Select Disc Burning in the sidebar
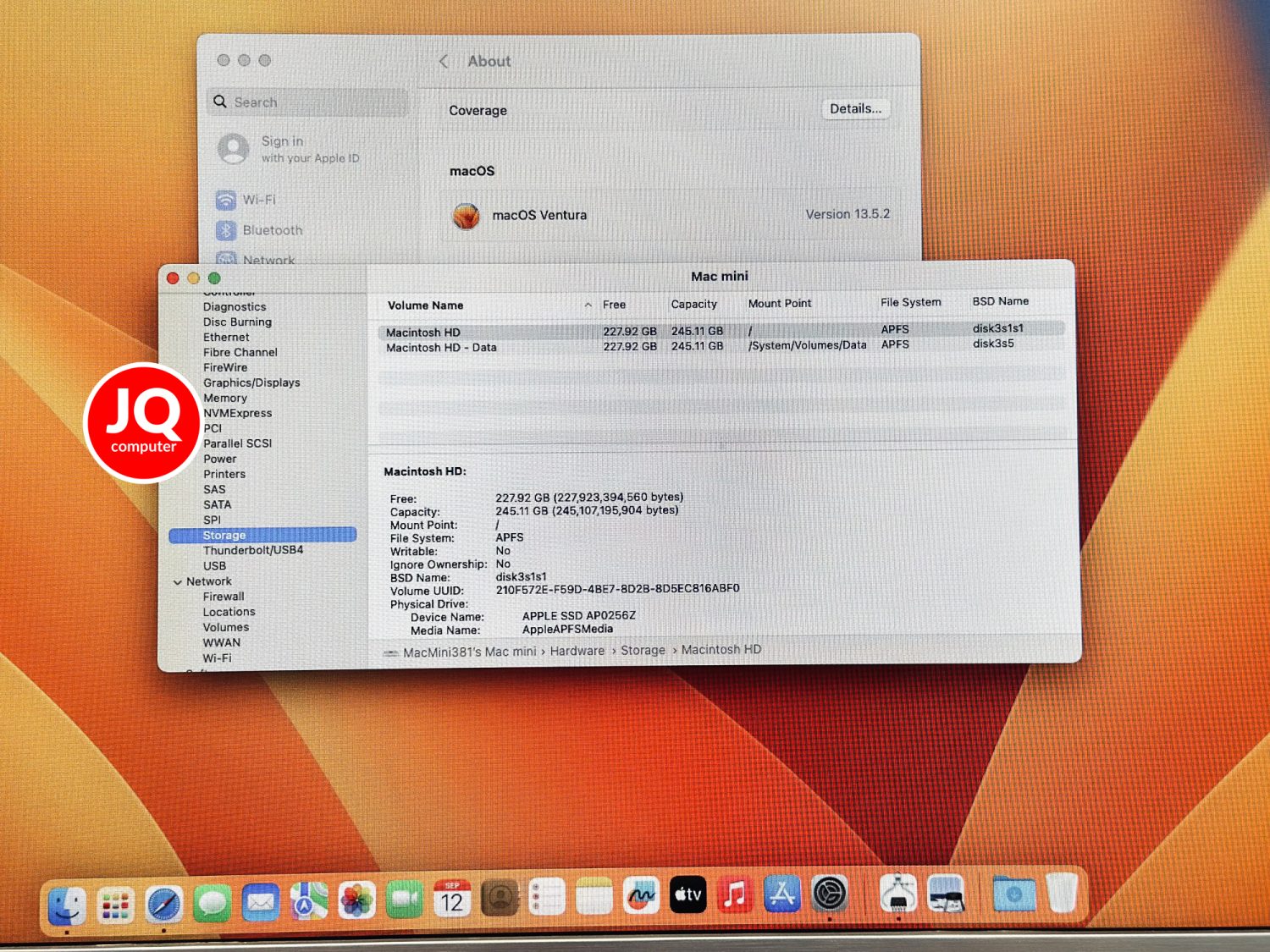 [237, 322]
